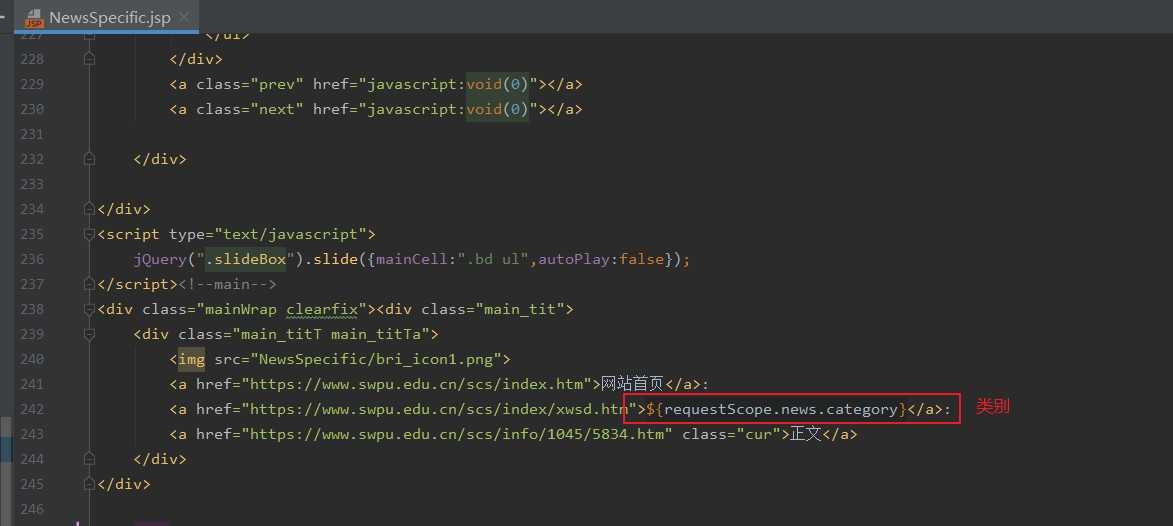Click the scs/index.htm URL on line 241
The height and width of the screenshot is (526, 1173).
pos(417,384)
